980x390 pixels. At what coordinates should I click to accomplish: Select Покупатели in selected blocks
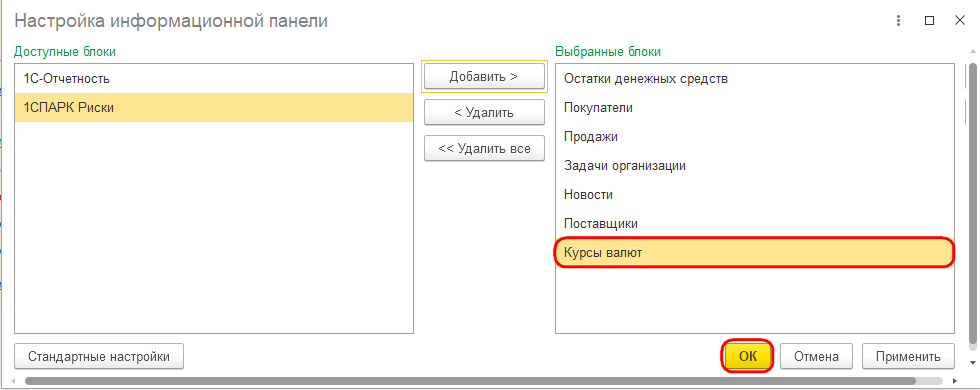click(x=754, y=108)
